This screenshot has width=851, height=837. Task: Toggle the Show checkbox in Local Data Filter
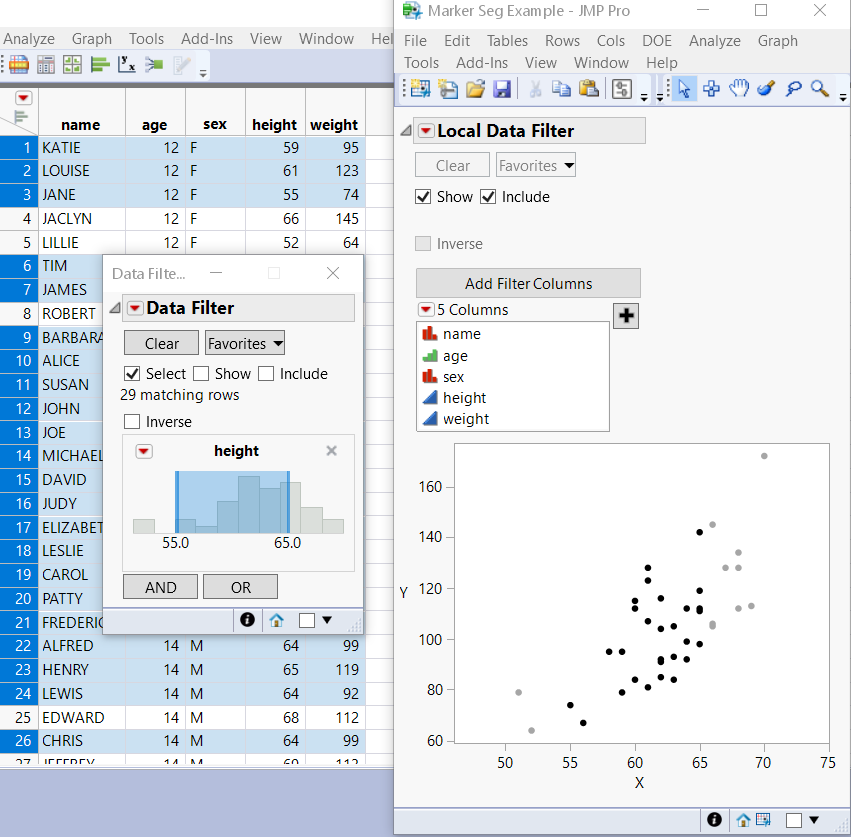(x=424, y=196)
